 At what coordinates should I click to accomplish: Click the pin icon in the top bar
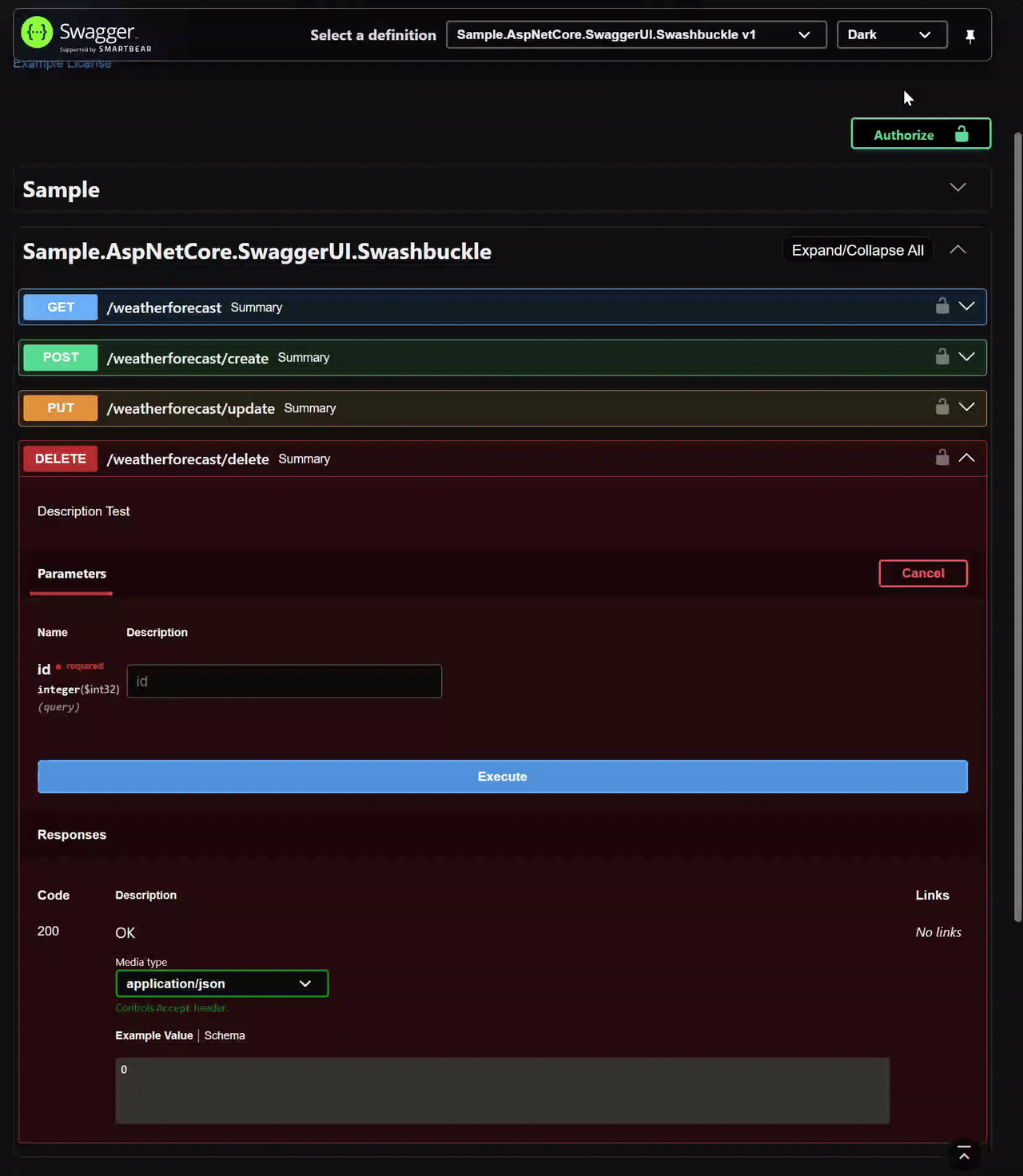970,35
